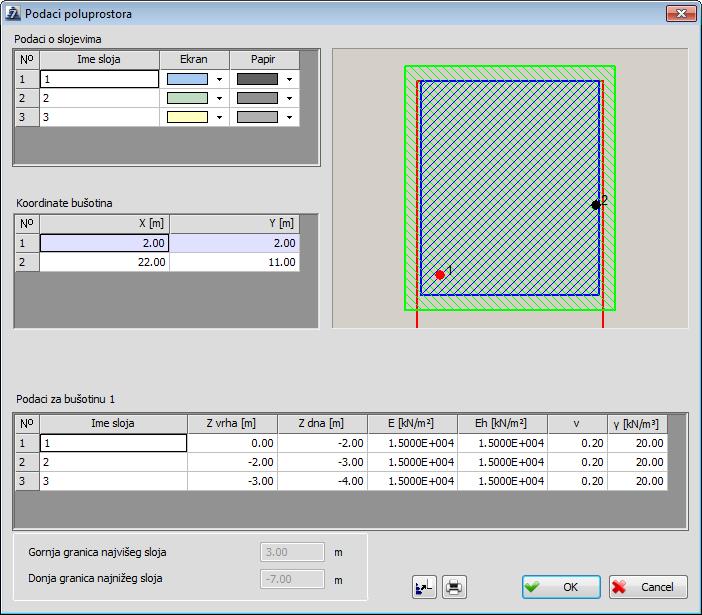Click the green Ekran swatch of layer 2
Screen dimensions: 702x615
click(x=187, y=98)
